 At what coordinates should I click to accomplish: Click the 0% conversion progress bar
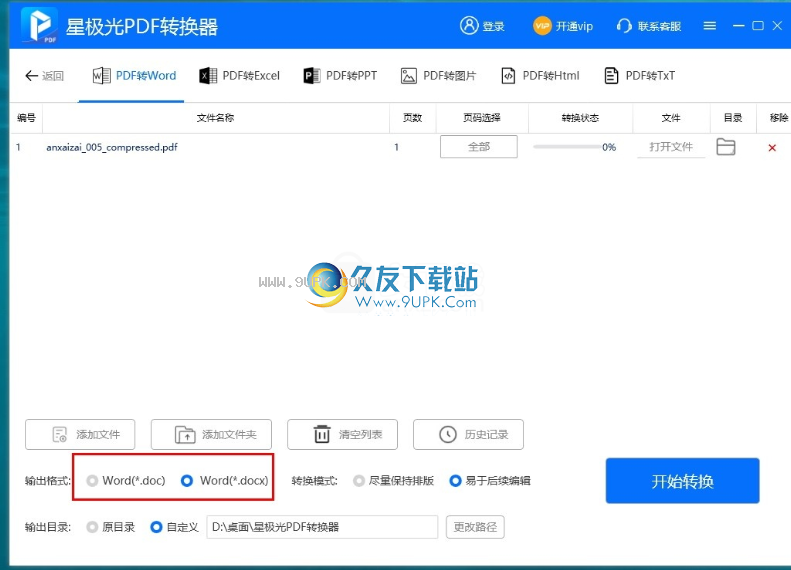point(568,147)
